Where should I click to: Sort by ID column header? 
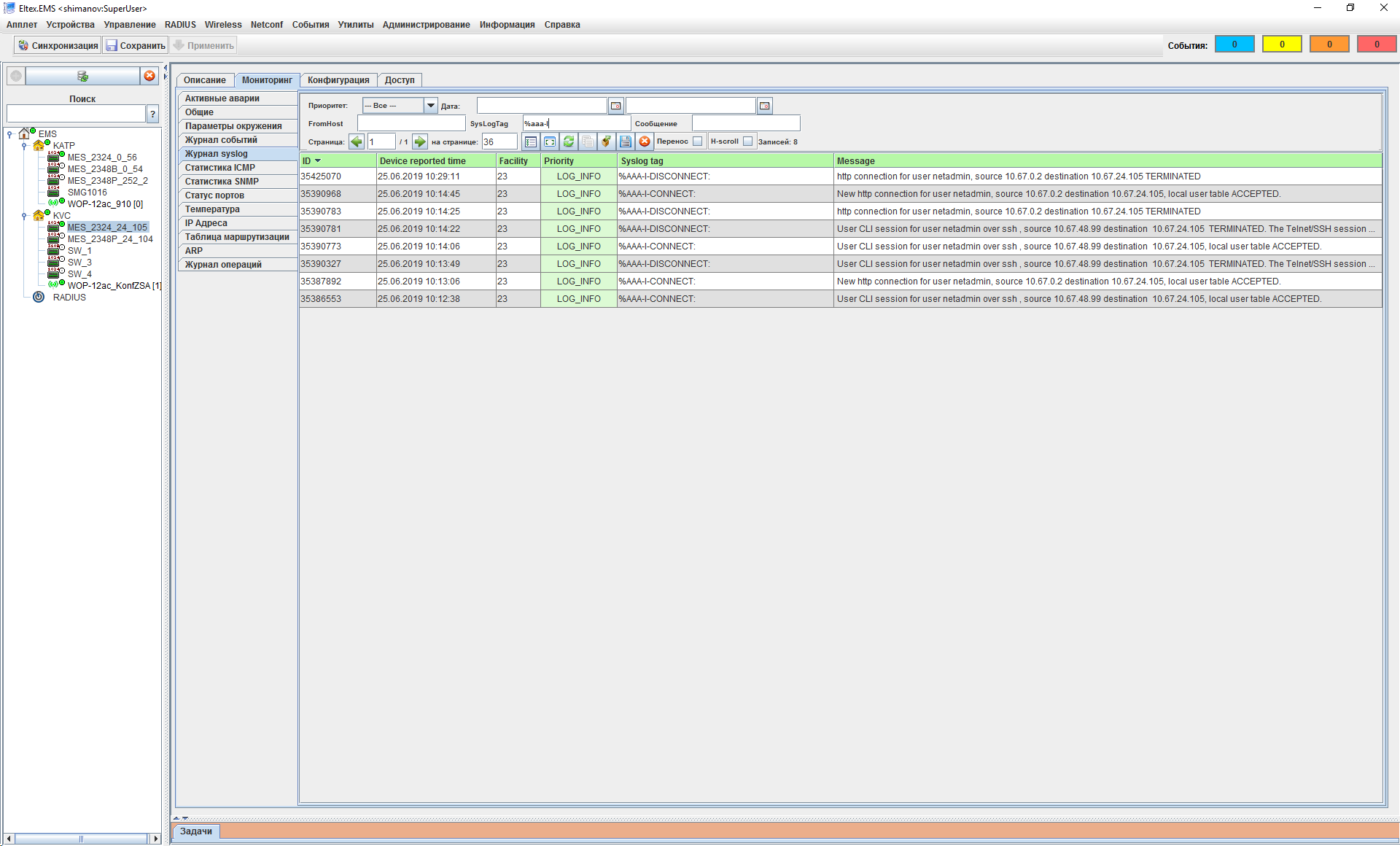click(338, 160)
